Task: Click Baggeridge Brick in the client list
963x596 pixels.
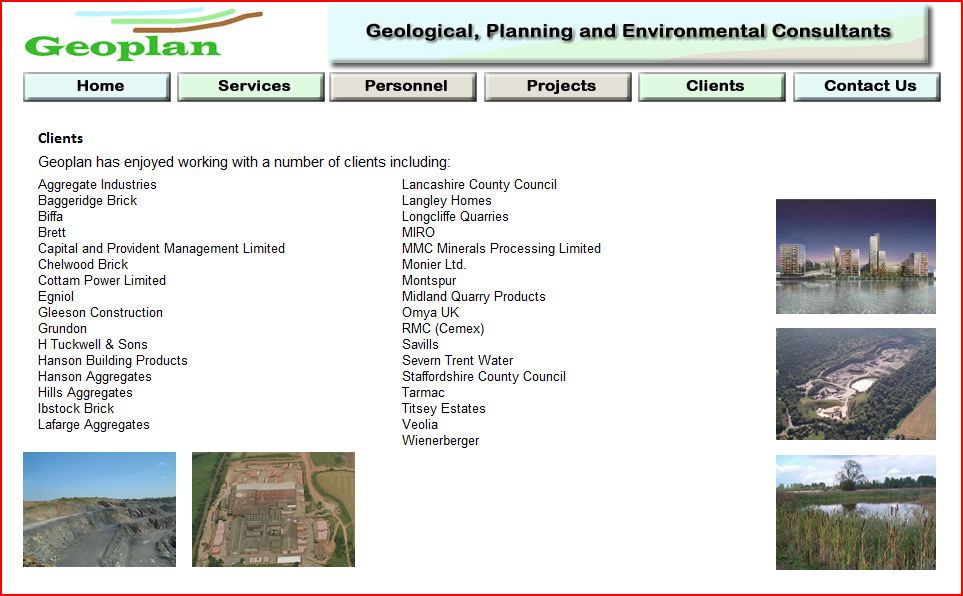Action: 87,200
